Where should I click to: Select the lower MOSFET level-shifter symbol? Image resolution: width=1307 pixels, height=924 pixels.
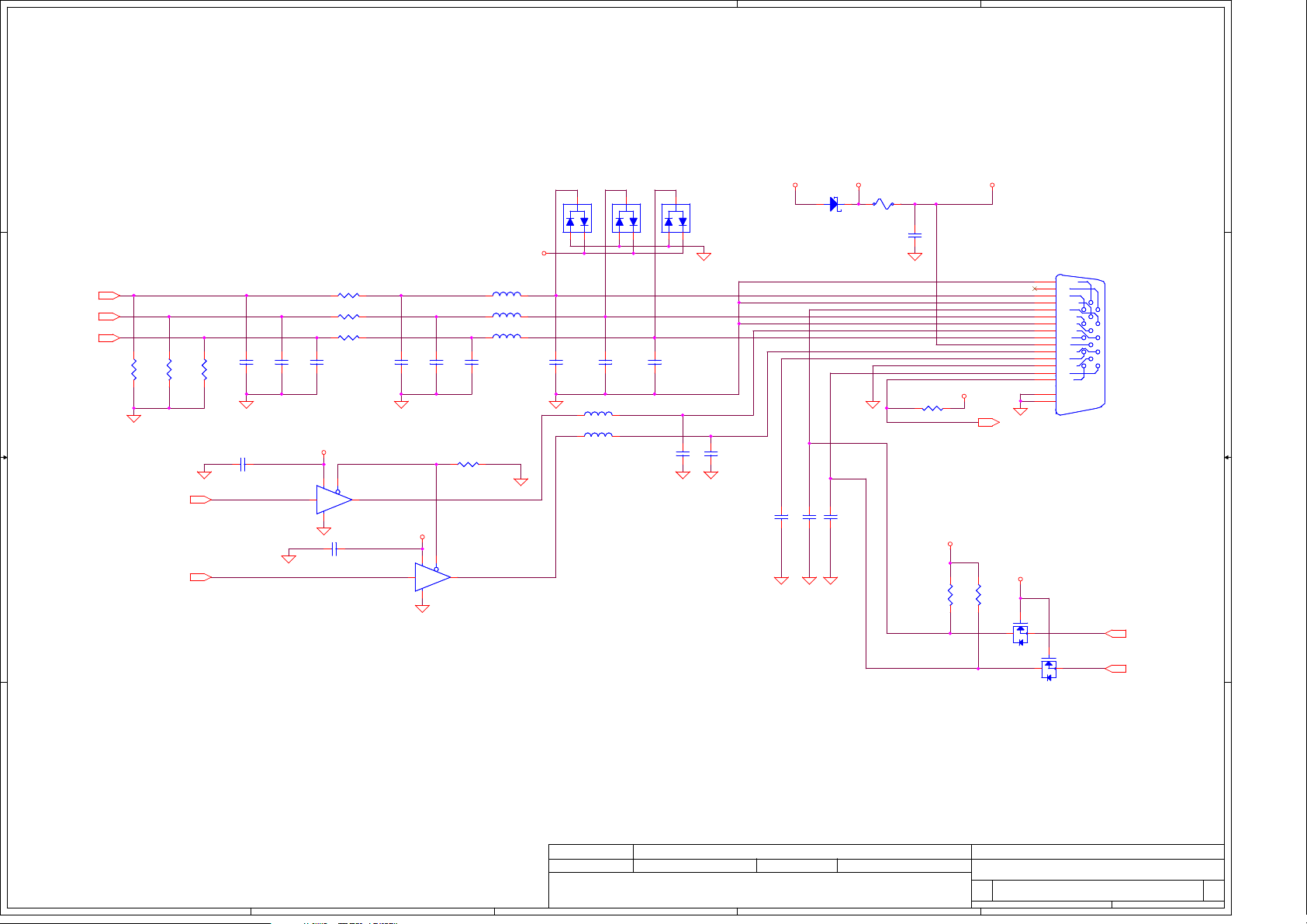click(x=1049, y=668)
